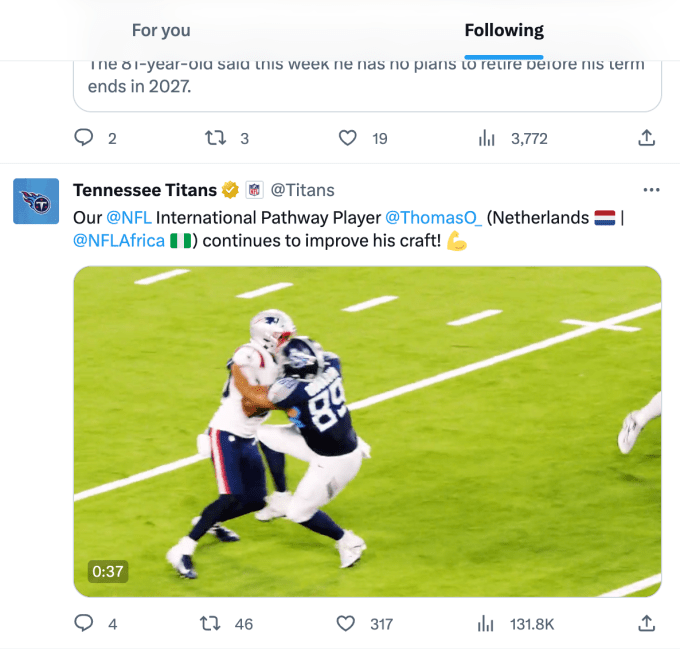Switch to the For you tab
Viewport: 680px width, 649px height.
(x=160, y=30)
